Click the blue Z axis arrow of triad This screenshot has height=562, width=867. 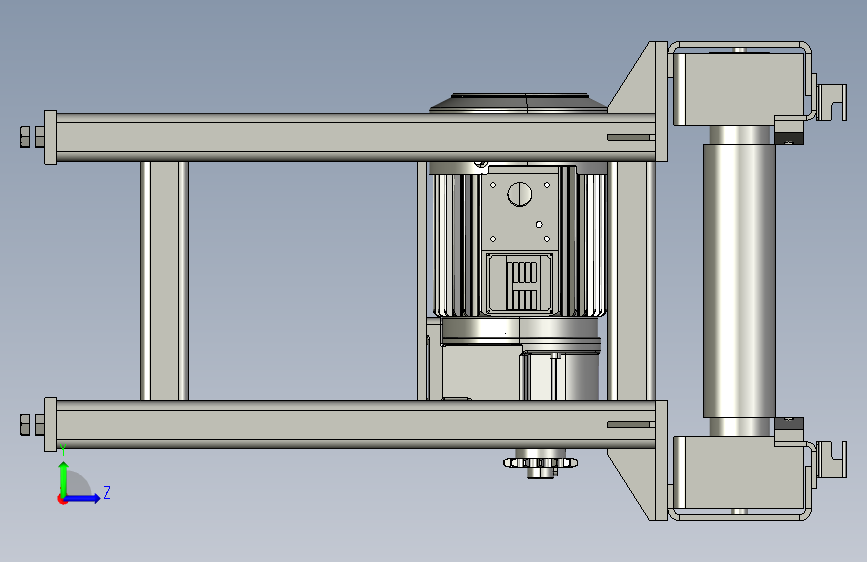pyautogui.click(x=83, y=498)
